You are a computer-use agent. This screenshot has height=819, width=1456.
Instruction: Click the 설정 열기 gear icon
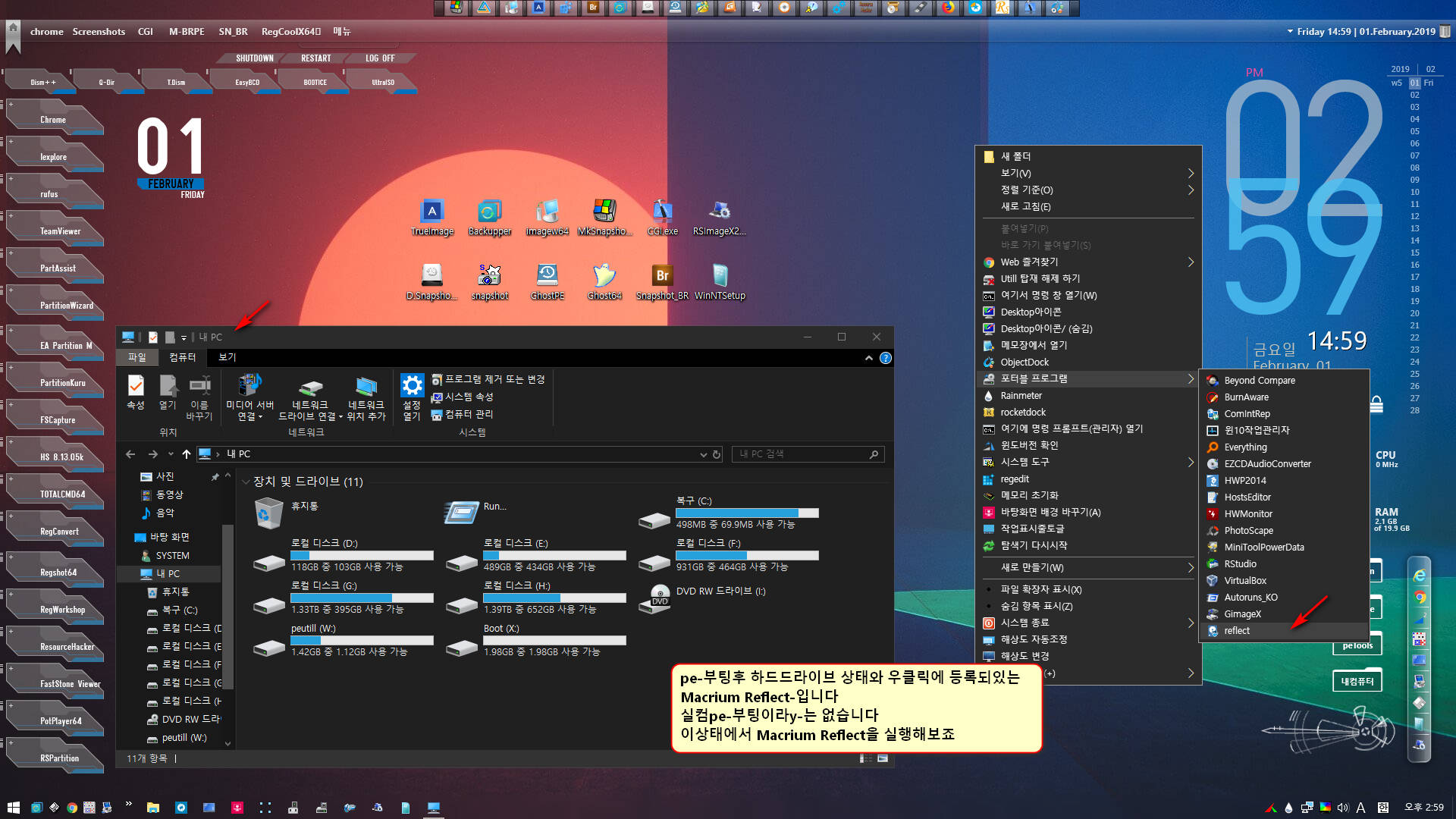412,397
